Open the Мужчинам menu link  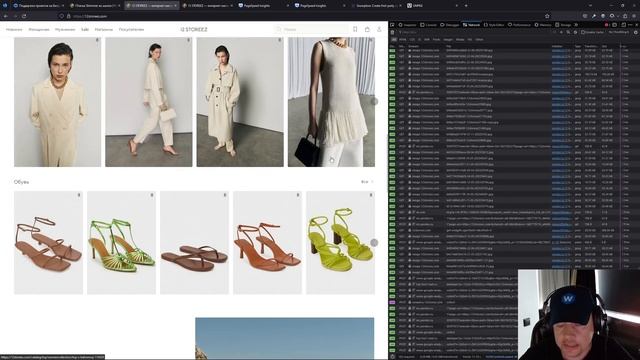click(x=65, y=29)
